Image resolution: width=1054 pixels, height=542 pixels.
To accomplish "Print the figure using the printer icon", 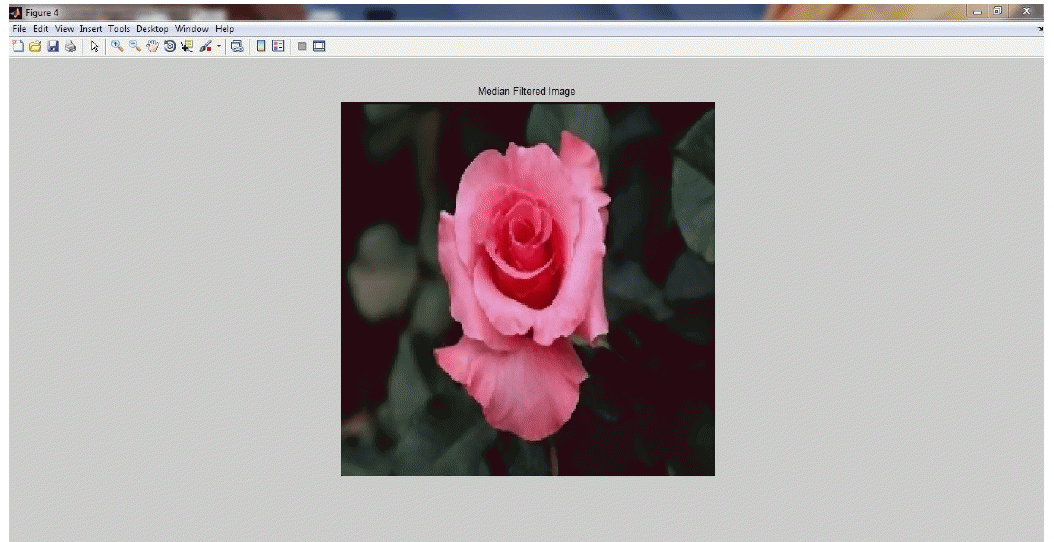I will (70, 46).
